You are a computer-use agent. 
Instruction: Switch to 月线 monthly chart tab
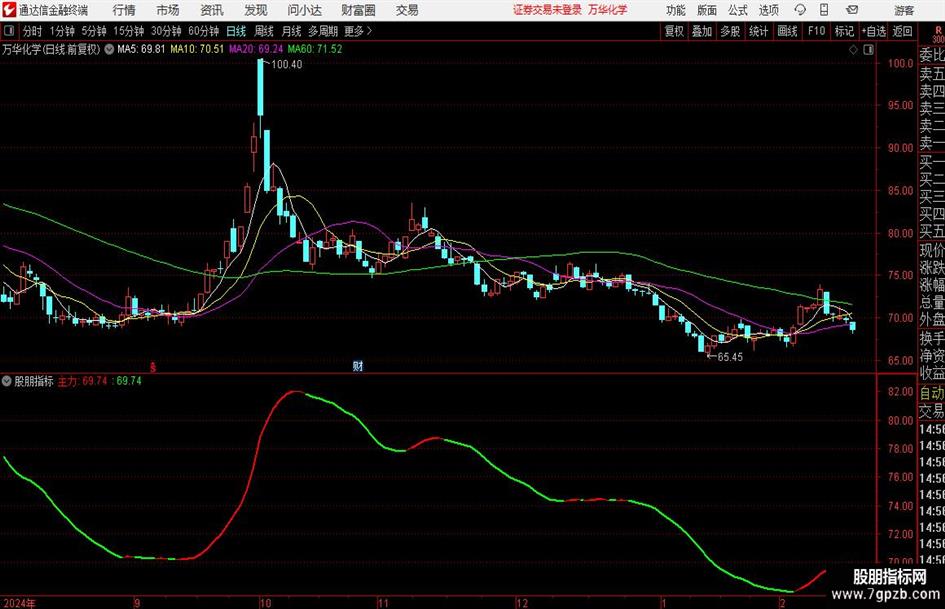point(291,31)
